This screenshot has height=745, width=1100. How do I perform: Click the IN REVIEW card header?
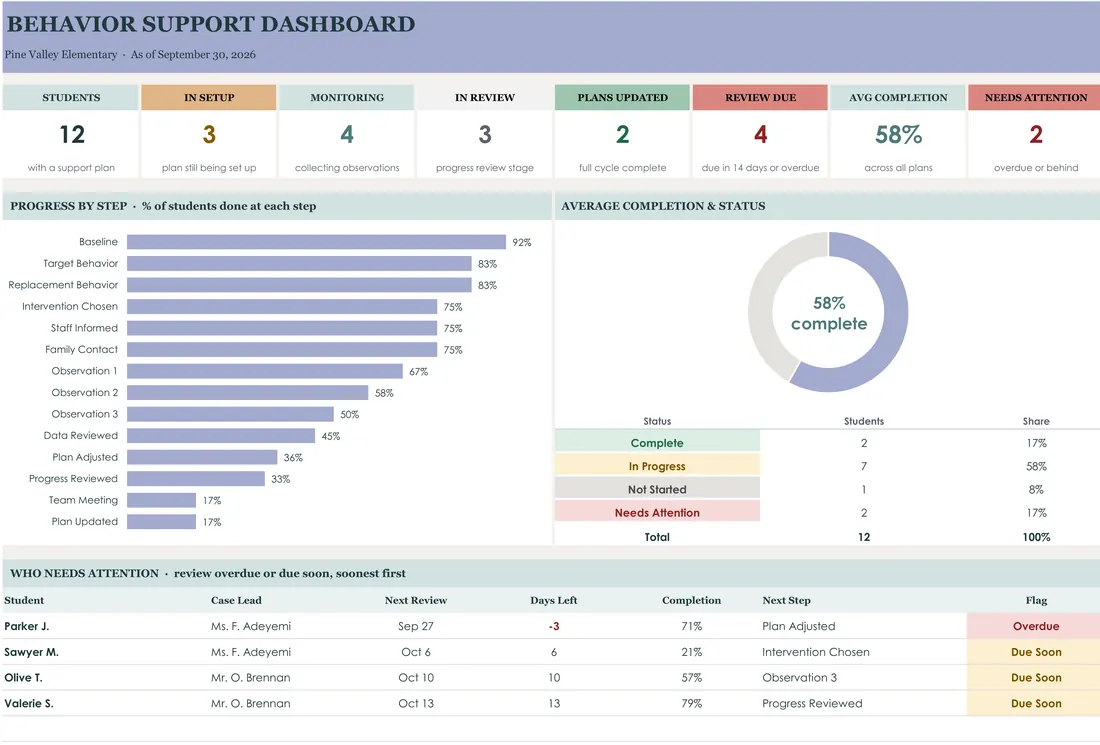click(485, 98)
